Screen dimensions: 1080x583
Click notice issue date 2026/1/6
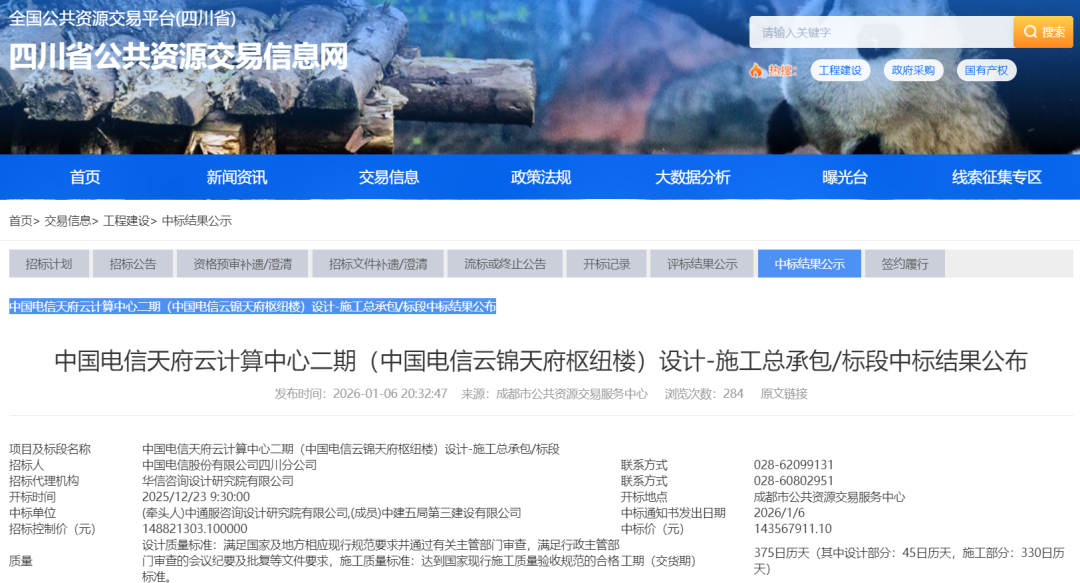779,513
